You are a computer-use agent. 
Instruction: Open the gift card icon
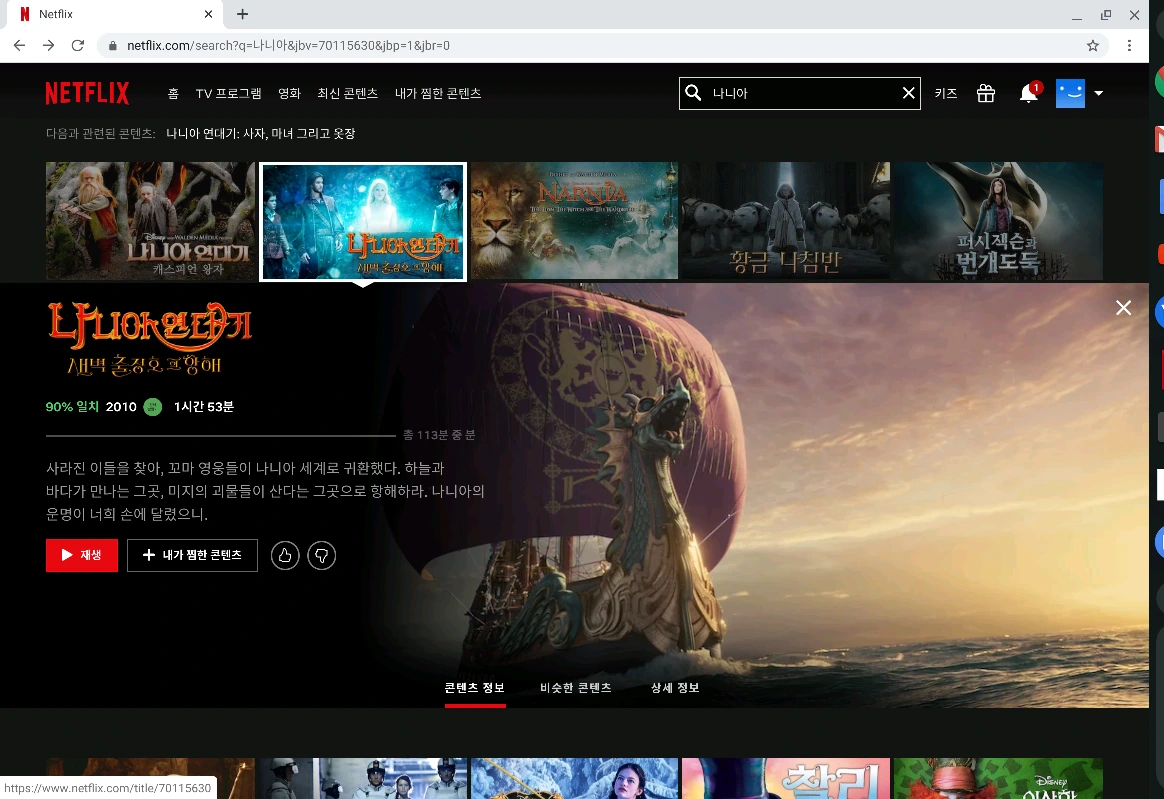[985, 93]
